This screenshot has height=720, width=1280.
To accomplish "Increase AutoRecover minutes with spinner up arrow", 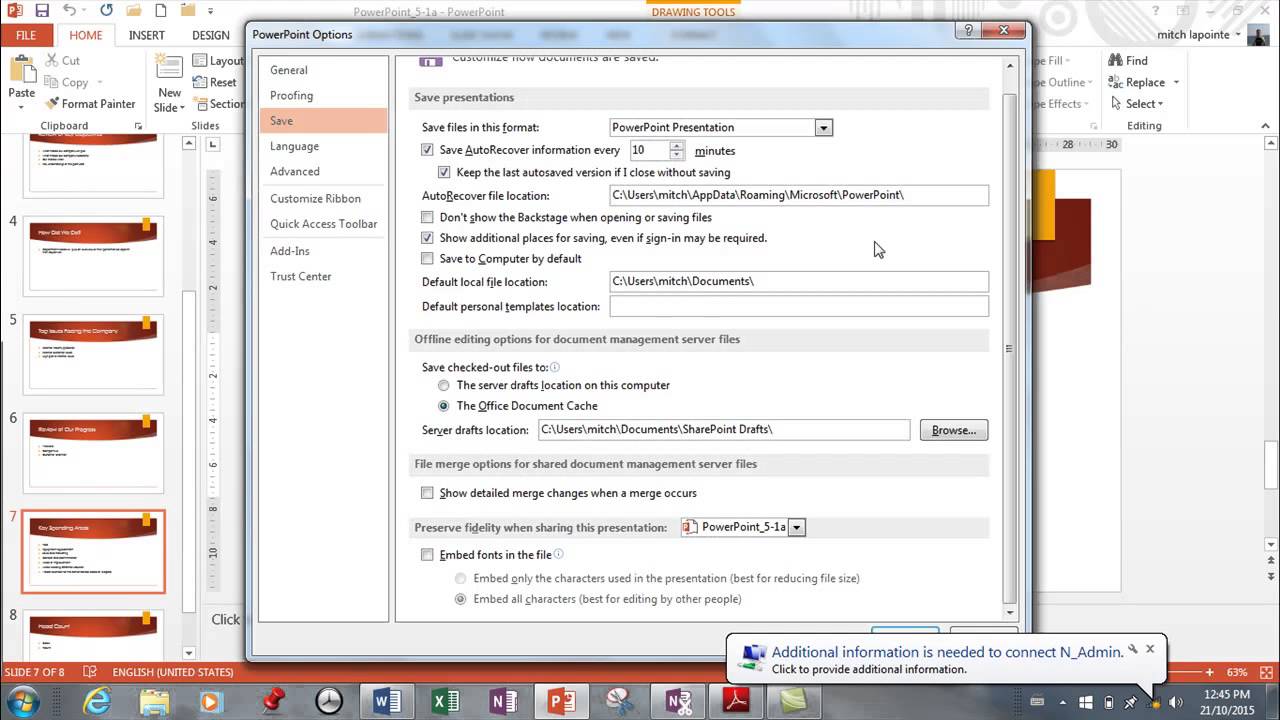I will point(677,146).
